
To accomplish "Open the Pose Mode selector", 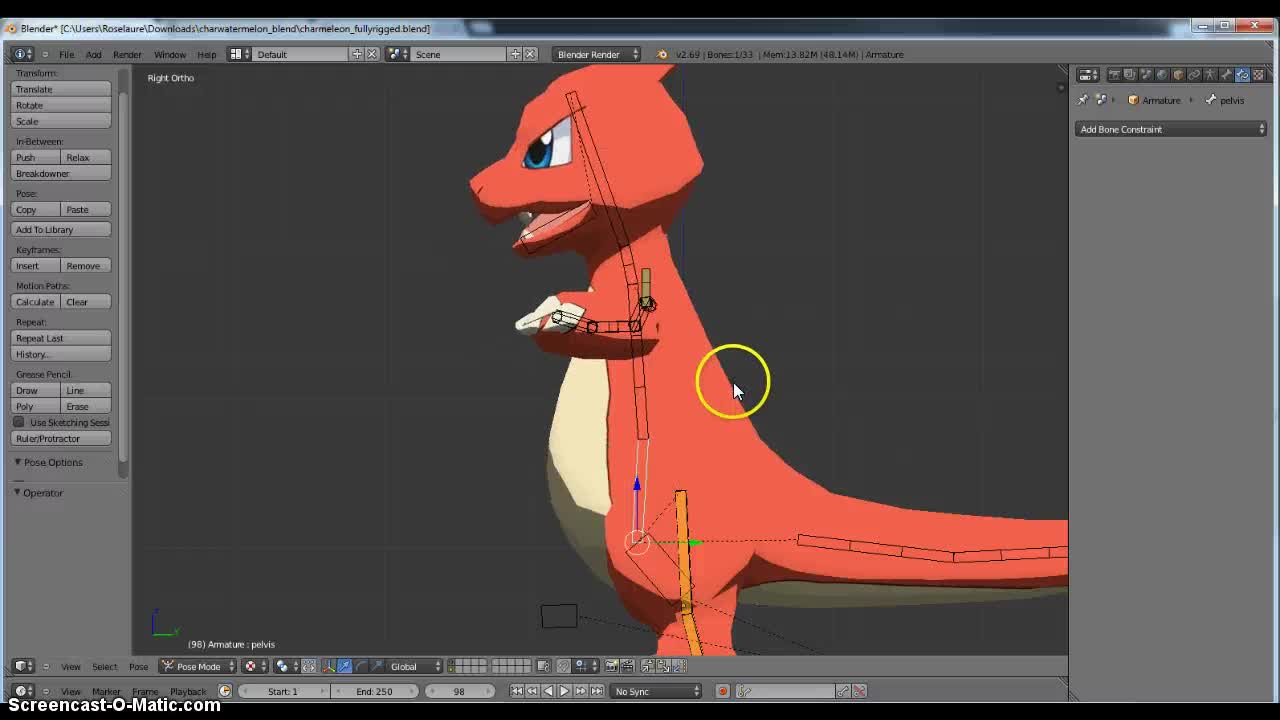I will [197, 666].
